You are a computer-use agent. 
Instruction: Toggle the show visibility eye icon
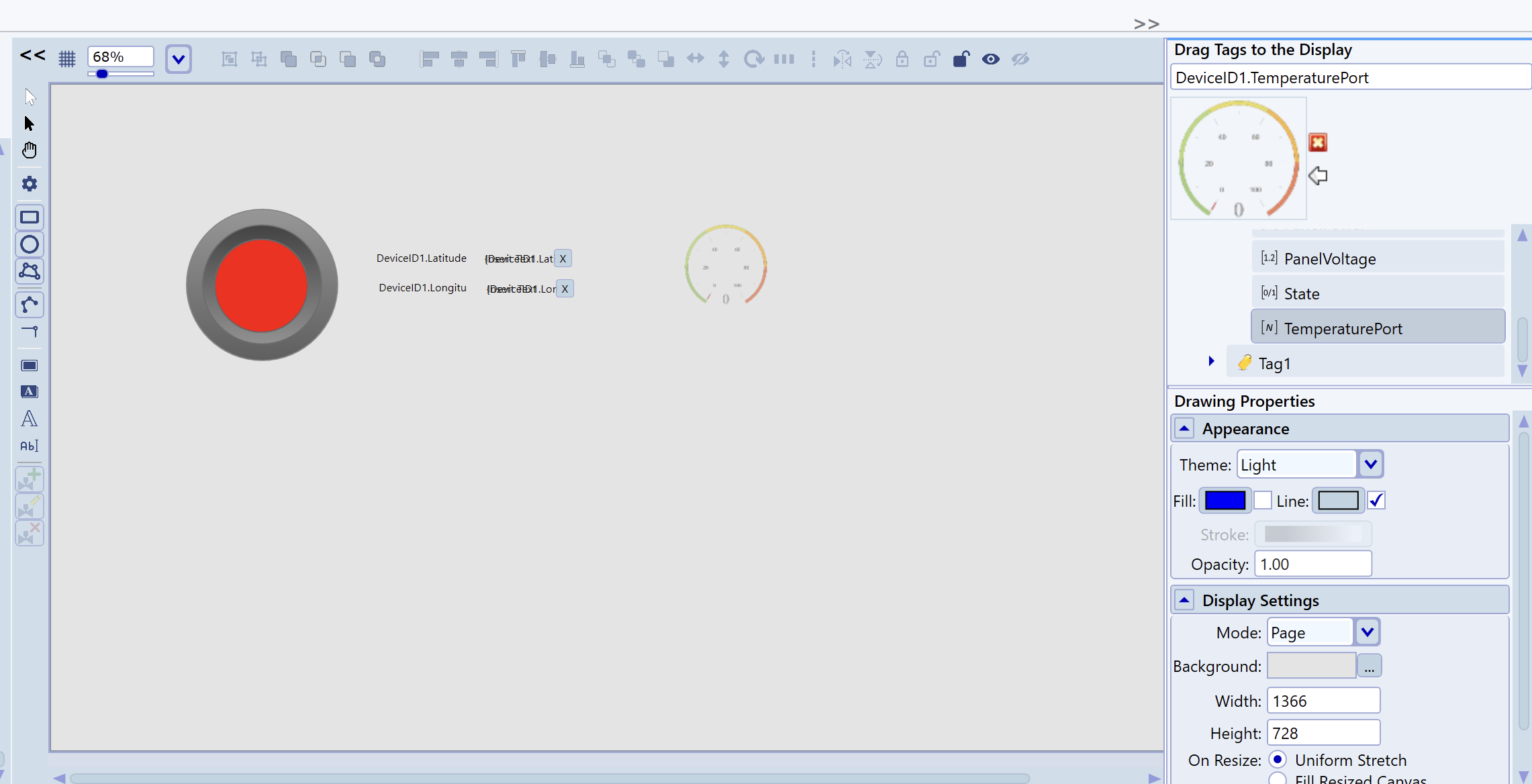point(991,59)
